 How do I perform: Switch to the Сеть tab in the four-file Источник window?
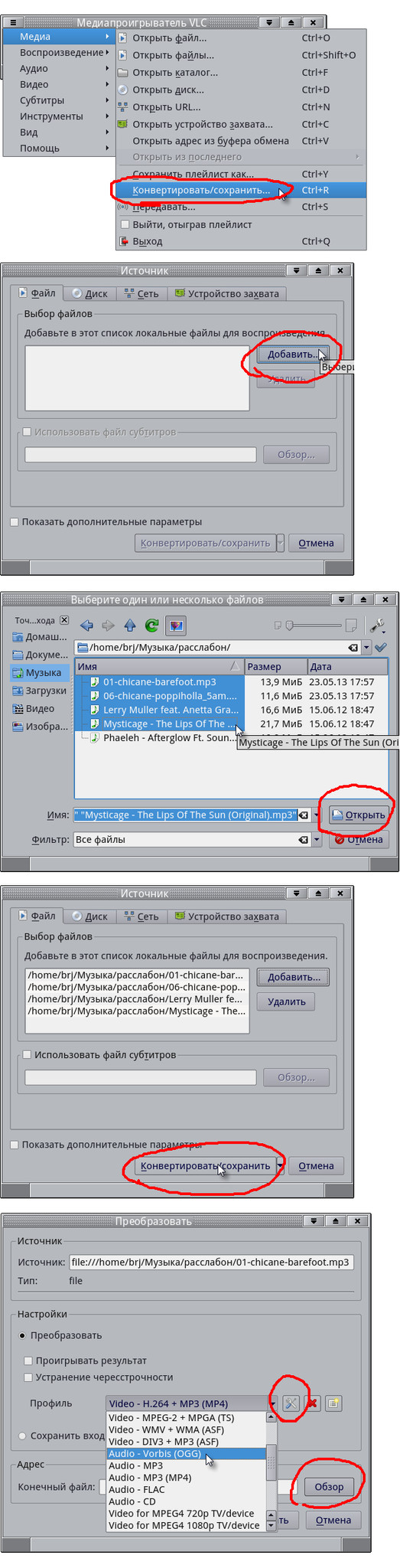tap(141, 916)
